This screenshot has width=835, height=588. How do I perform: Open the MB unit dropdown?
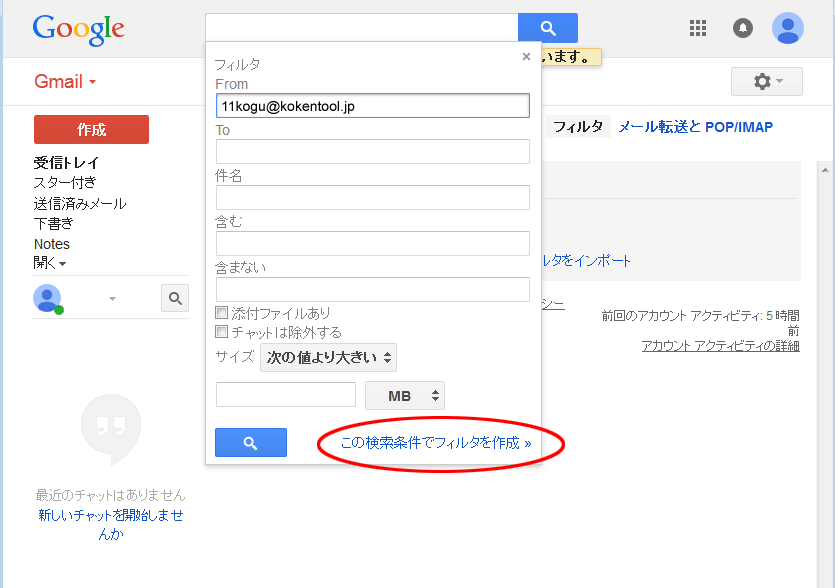coord(405,396)
